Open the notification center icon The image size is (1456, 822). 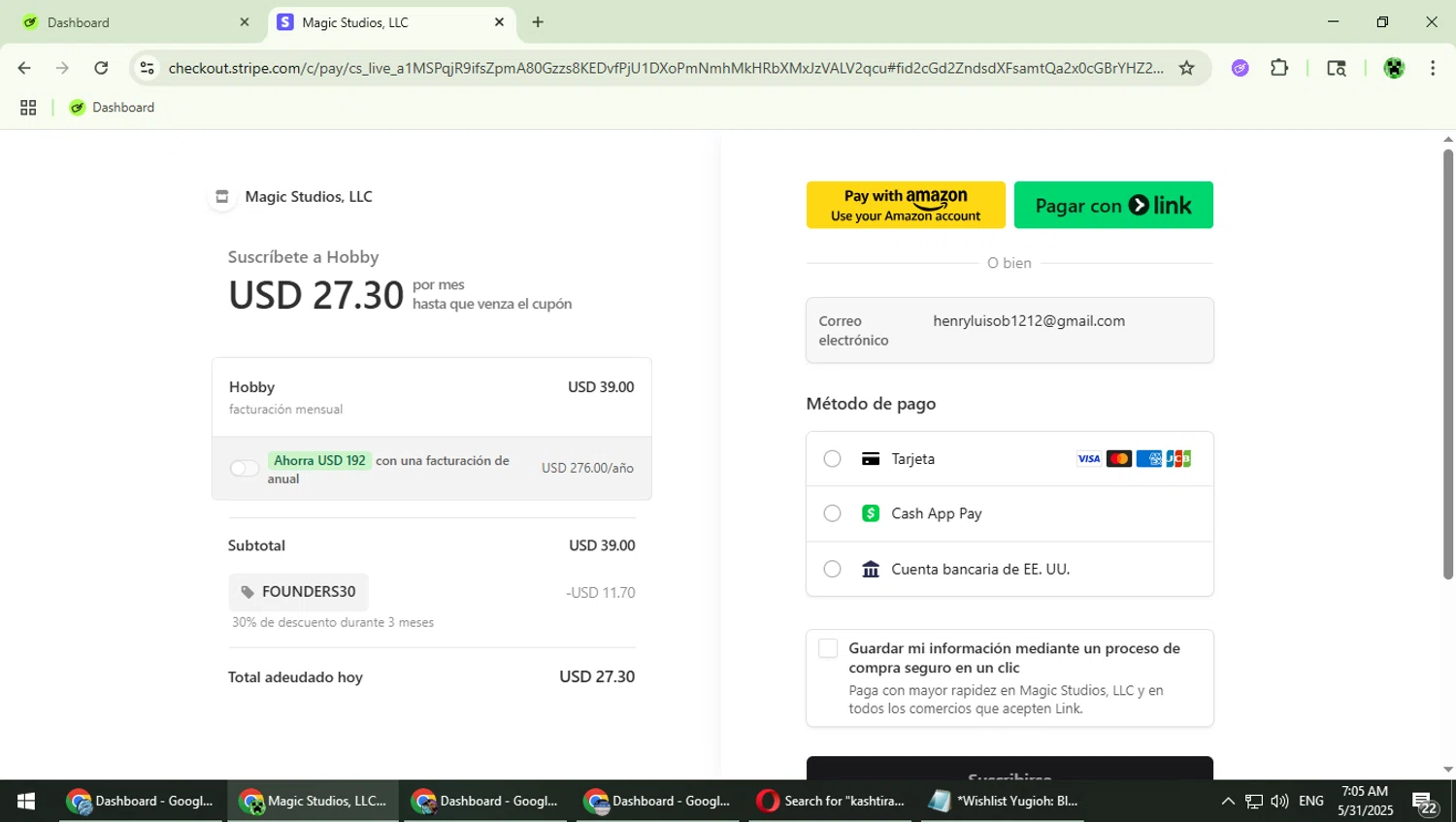point(1425,804)
